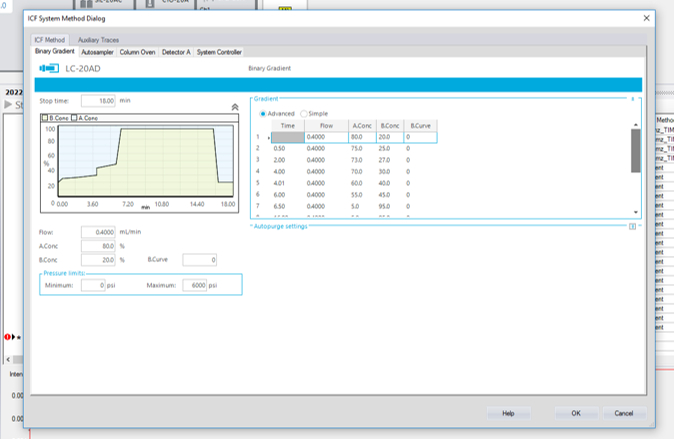674x439 pixels.
Task: Open the Auxiliary Traces tab
Action: [x=98, y=40]
